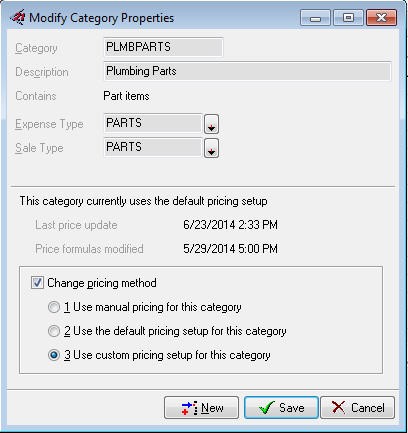Select Use the default pricing setup option

pyautogui.click(x=54, y=331)
